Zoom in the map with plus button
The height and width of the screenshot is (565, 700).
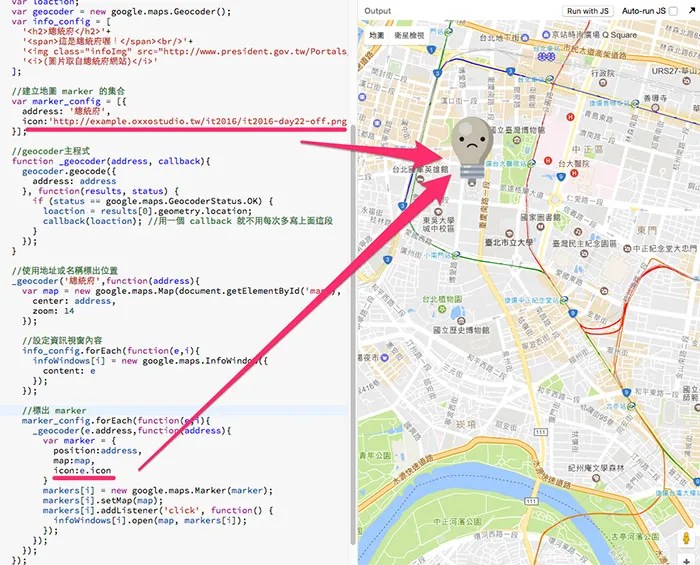pyautogui.click(x=686, y=561)
